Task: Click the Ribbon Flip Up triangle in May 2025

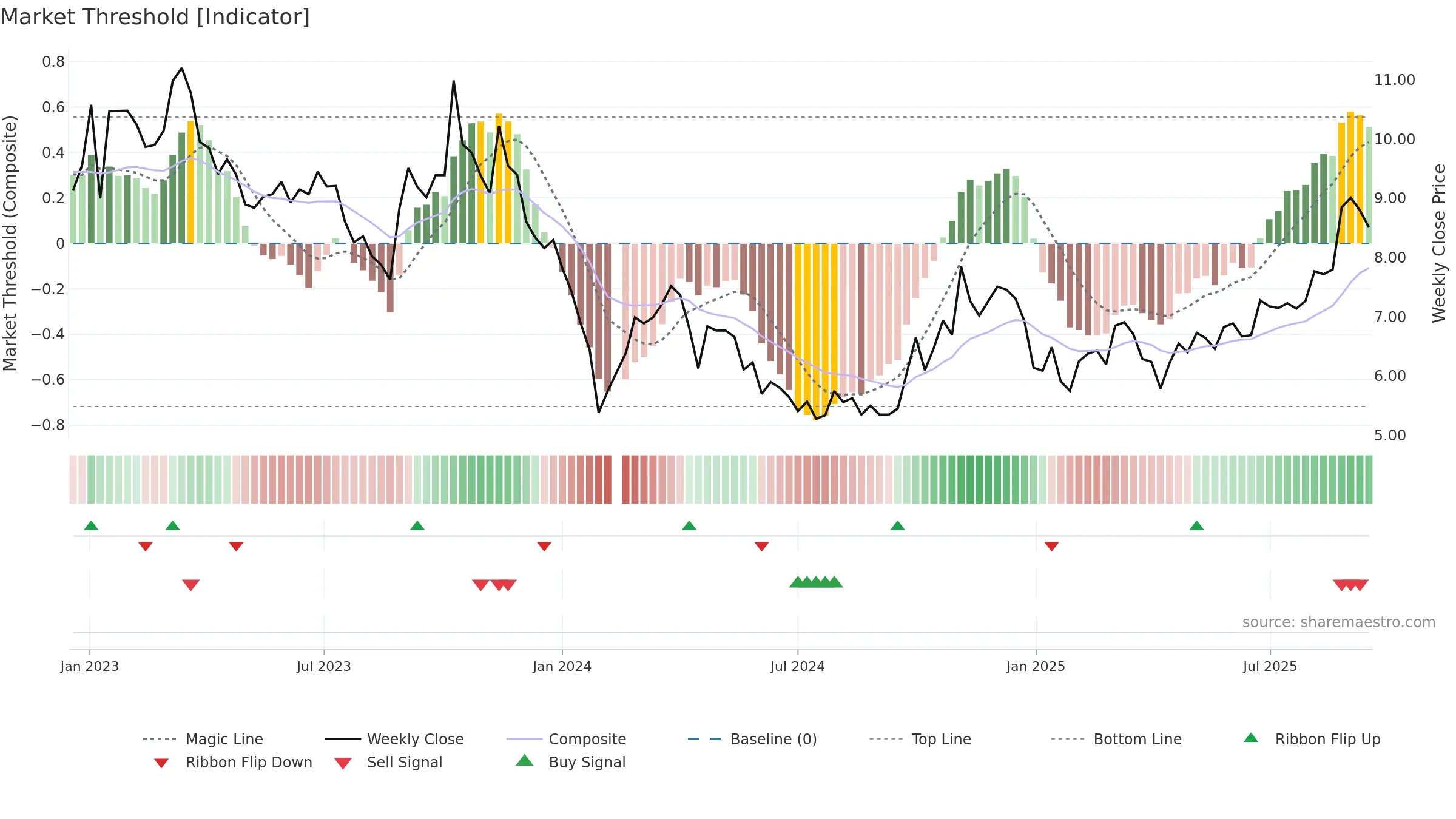Action: pos(1197,525)
